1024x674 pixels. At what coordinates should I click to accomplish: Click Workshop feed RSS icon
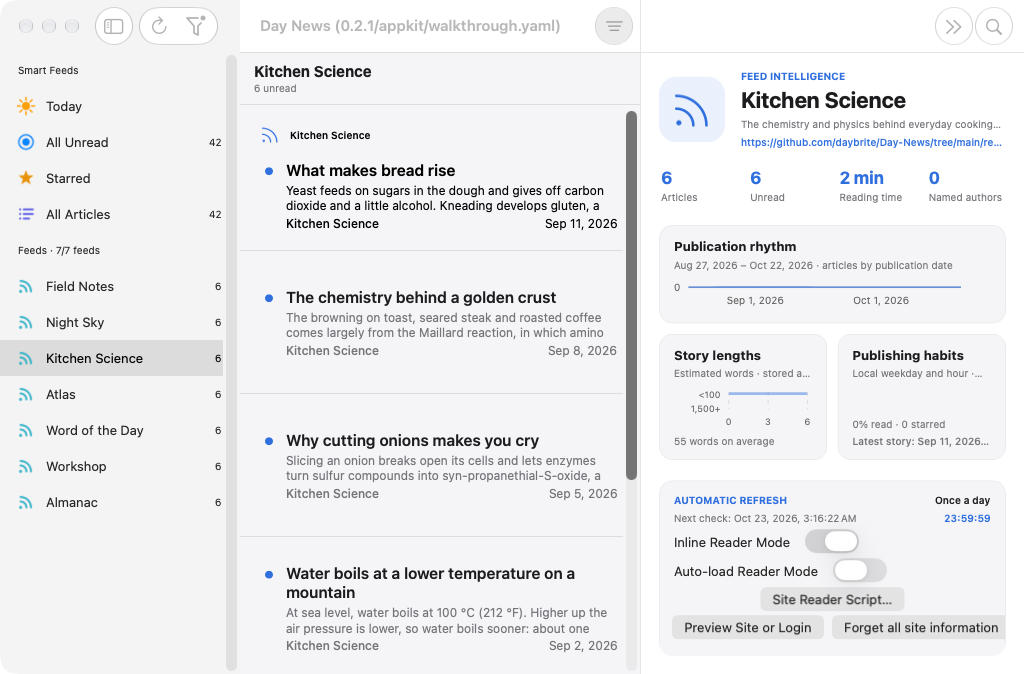coord(25,466)
